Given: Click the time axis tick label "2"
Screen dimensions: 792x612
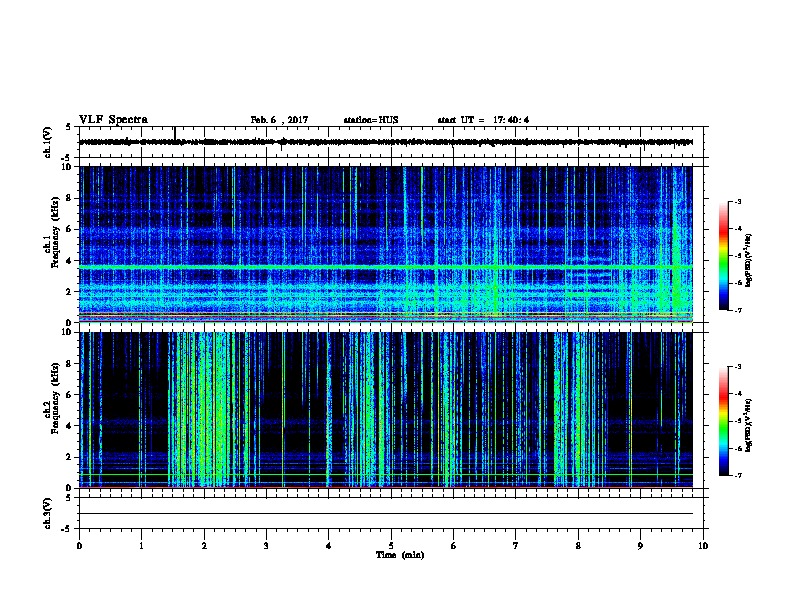Looking at the screenshot, I should [x=204, y=546].
